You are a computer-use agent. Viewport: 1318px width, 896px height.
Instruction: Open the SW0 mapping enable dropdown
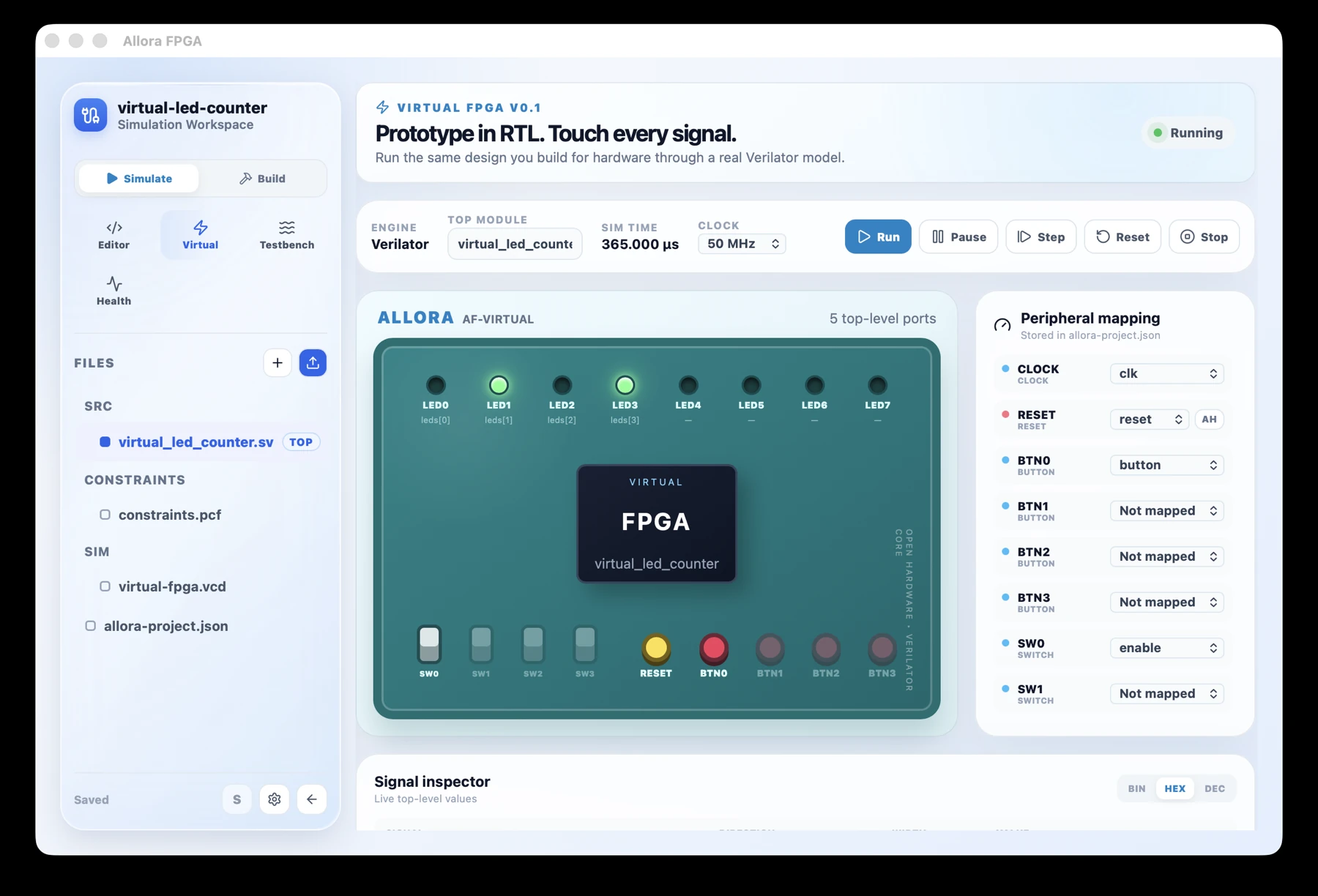coord(1167,648)
